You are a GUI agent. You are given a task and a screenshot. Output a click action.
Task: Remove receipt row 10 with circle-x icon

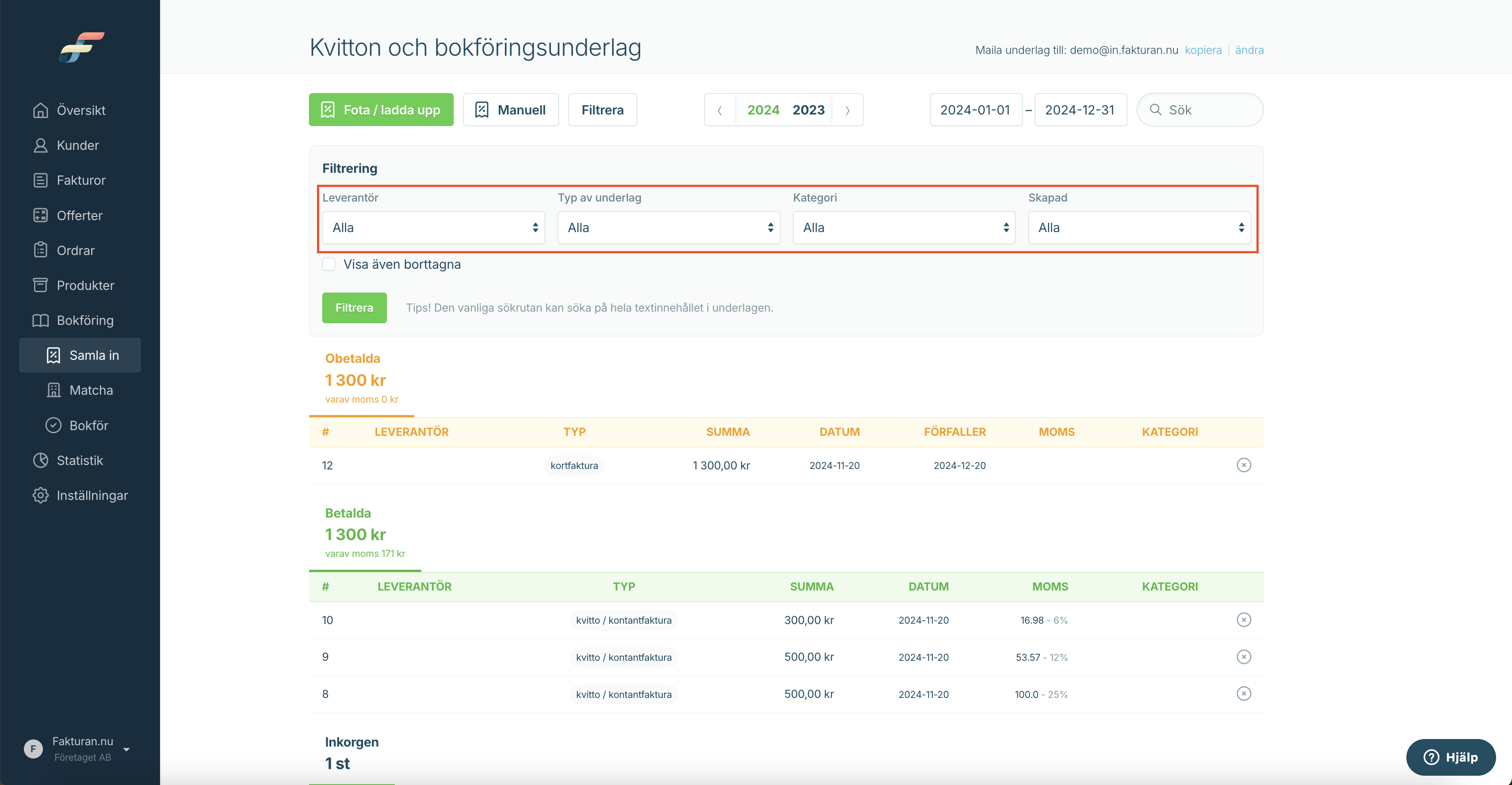click(x=1244, y=620)
